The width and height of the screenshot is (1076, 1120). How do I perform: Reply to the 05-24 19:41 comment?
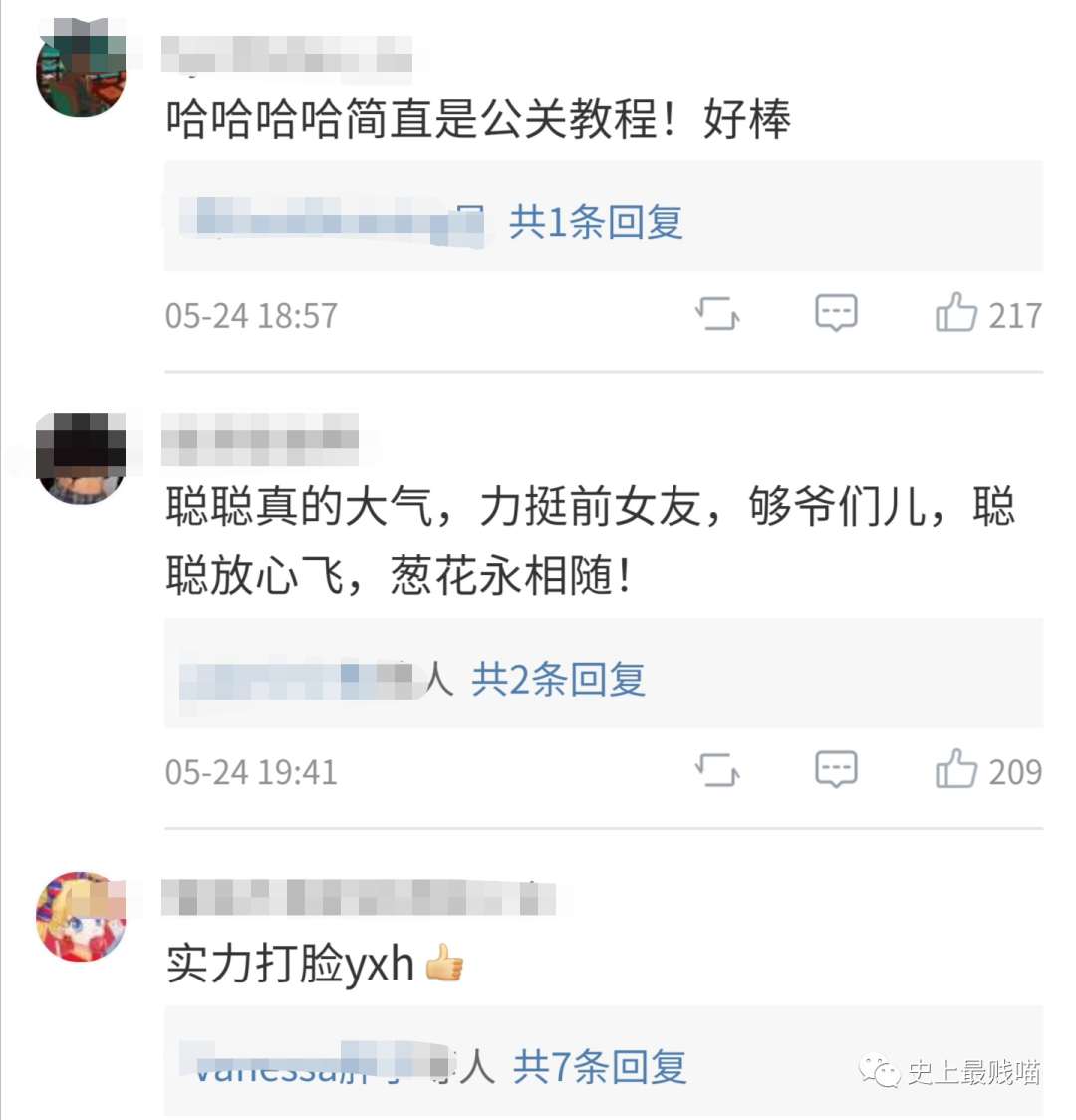click(836, 769)
